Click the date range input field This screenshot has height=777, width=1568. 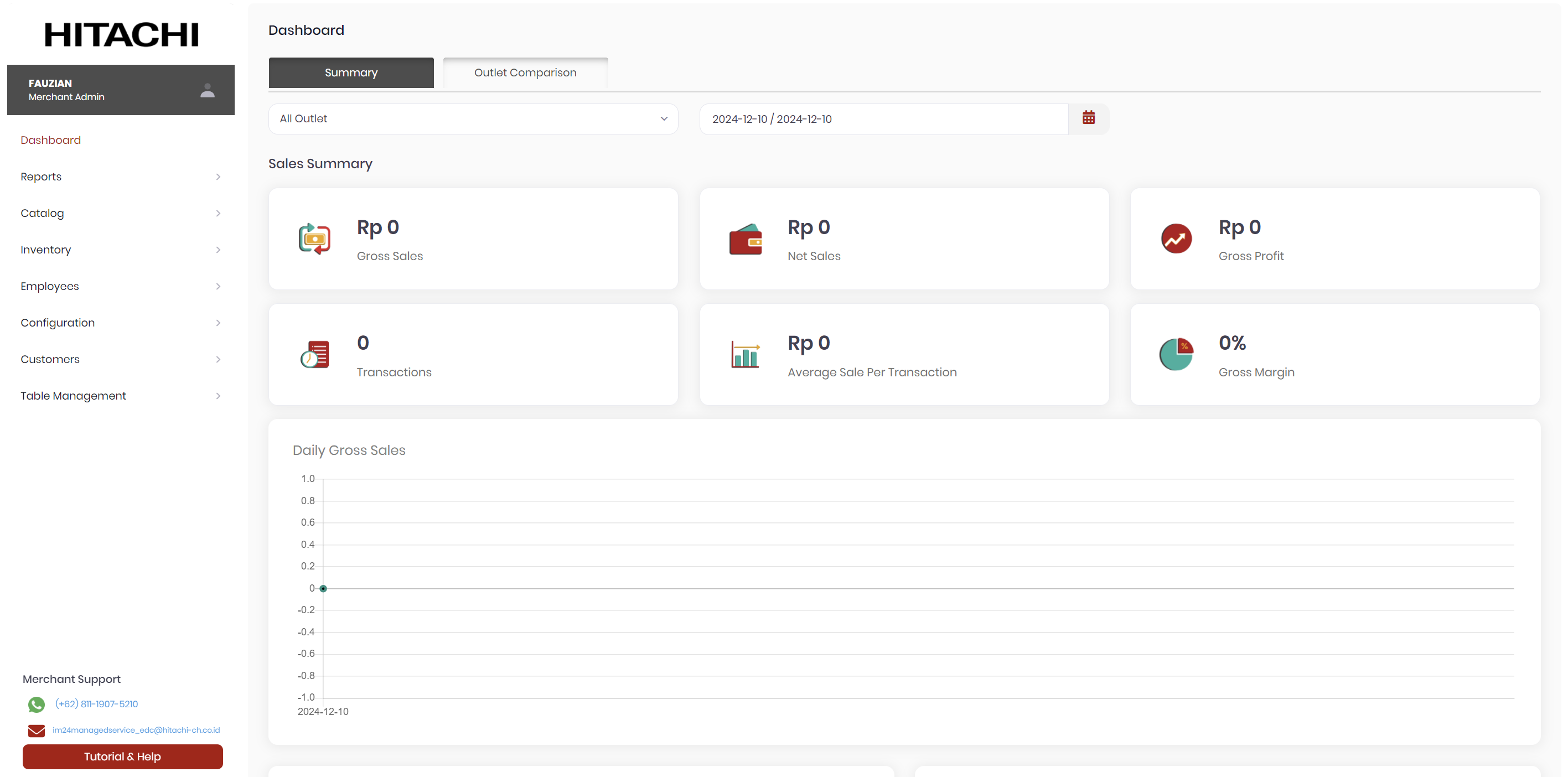coord(883,118)
